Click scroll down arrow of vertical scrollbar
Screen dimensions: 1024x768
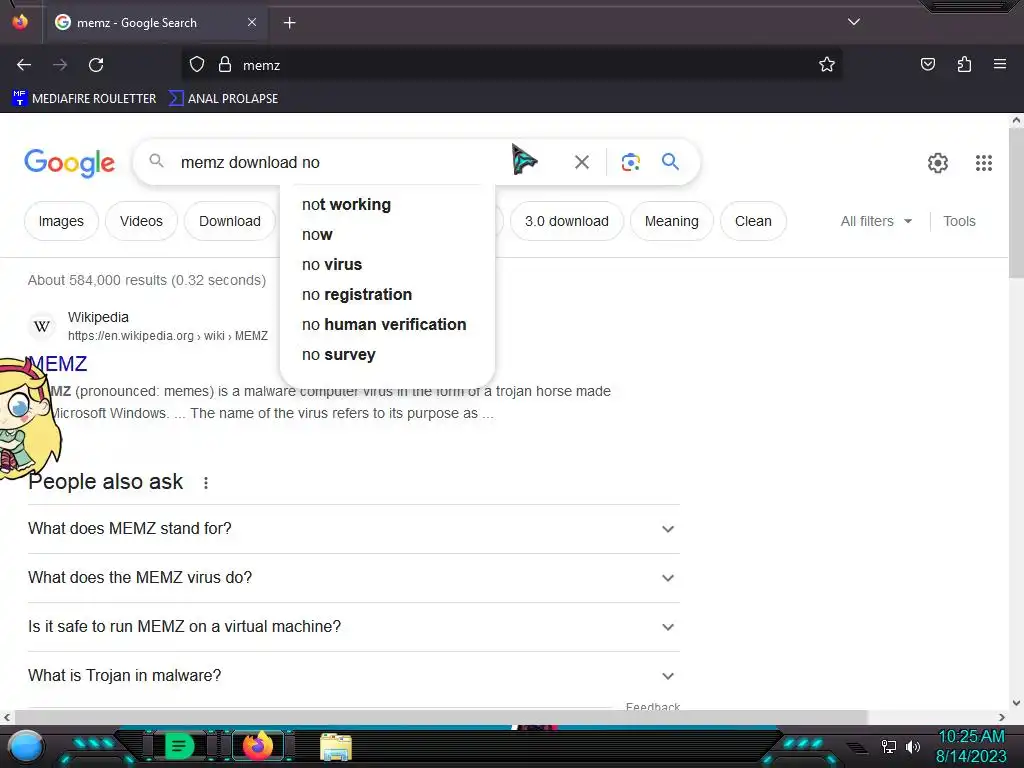coord(1016,703)
